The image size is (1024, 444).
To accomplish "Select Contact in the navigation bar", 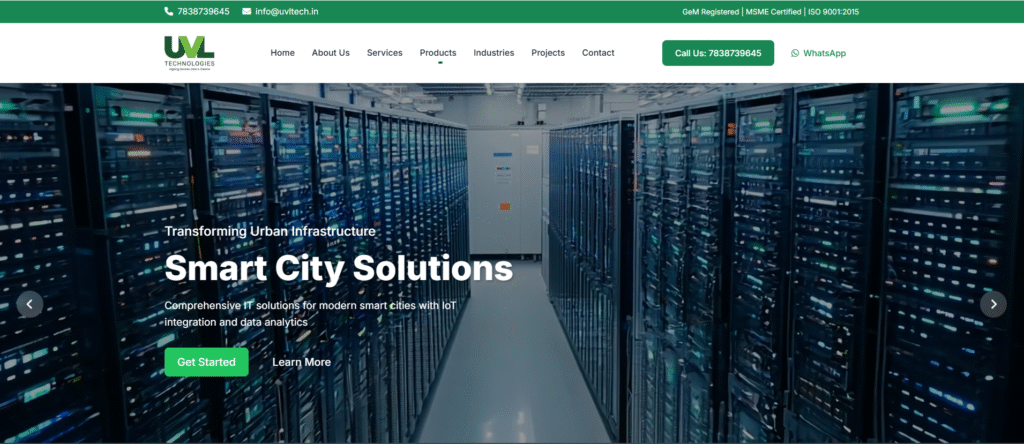I will pyautogui.click(x=598, y=53).
